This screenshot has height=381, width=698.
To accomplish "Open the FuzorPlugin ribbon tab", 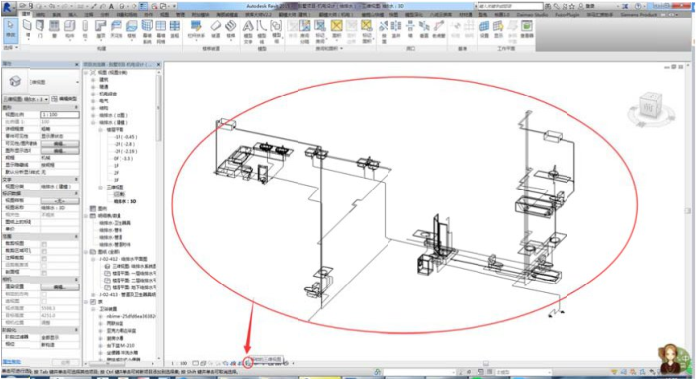I will point(567,15).
